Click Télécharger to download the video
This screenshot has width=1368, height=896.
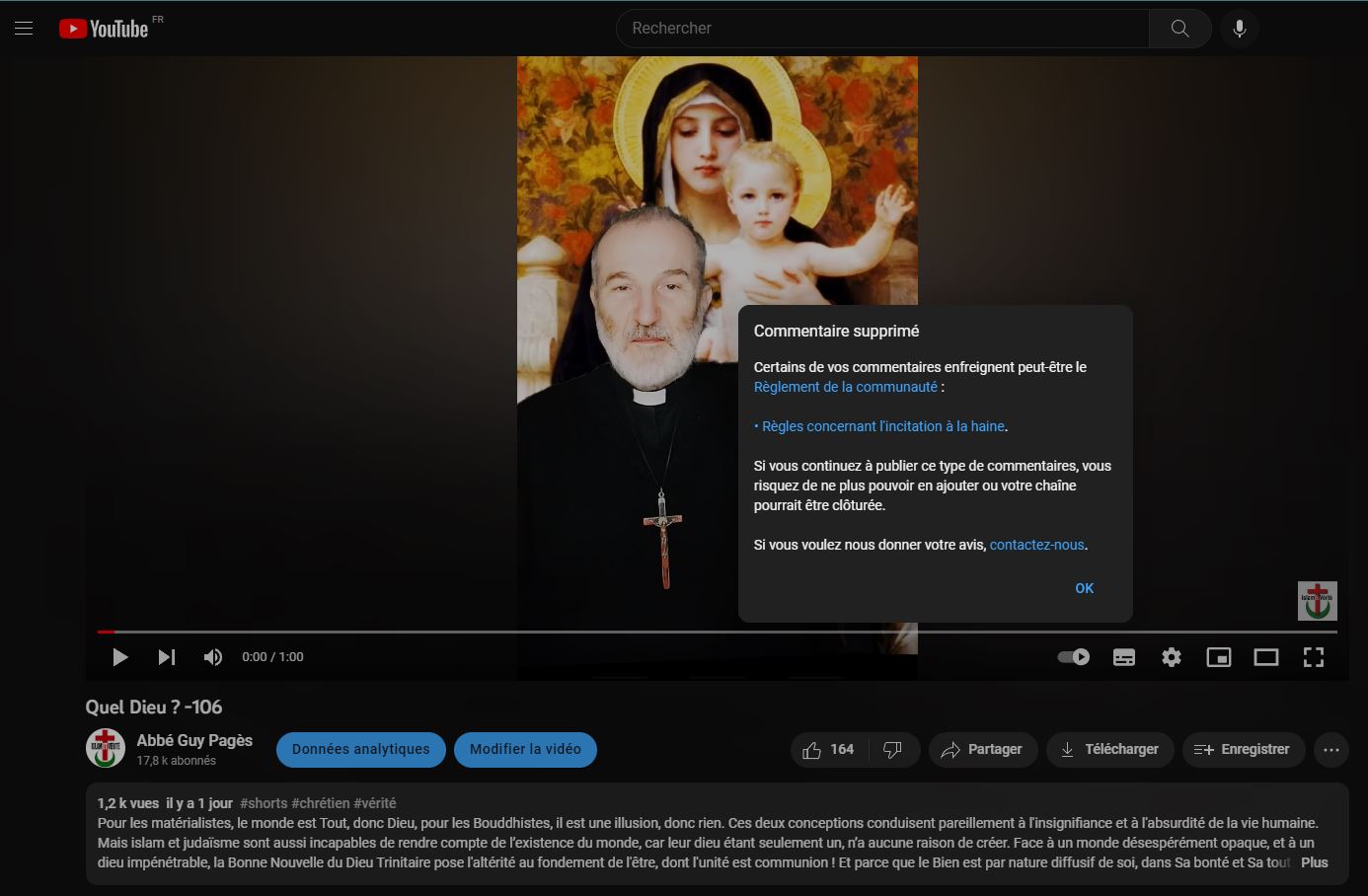1109,750
